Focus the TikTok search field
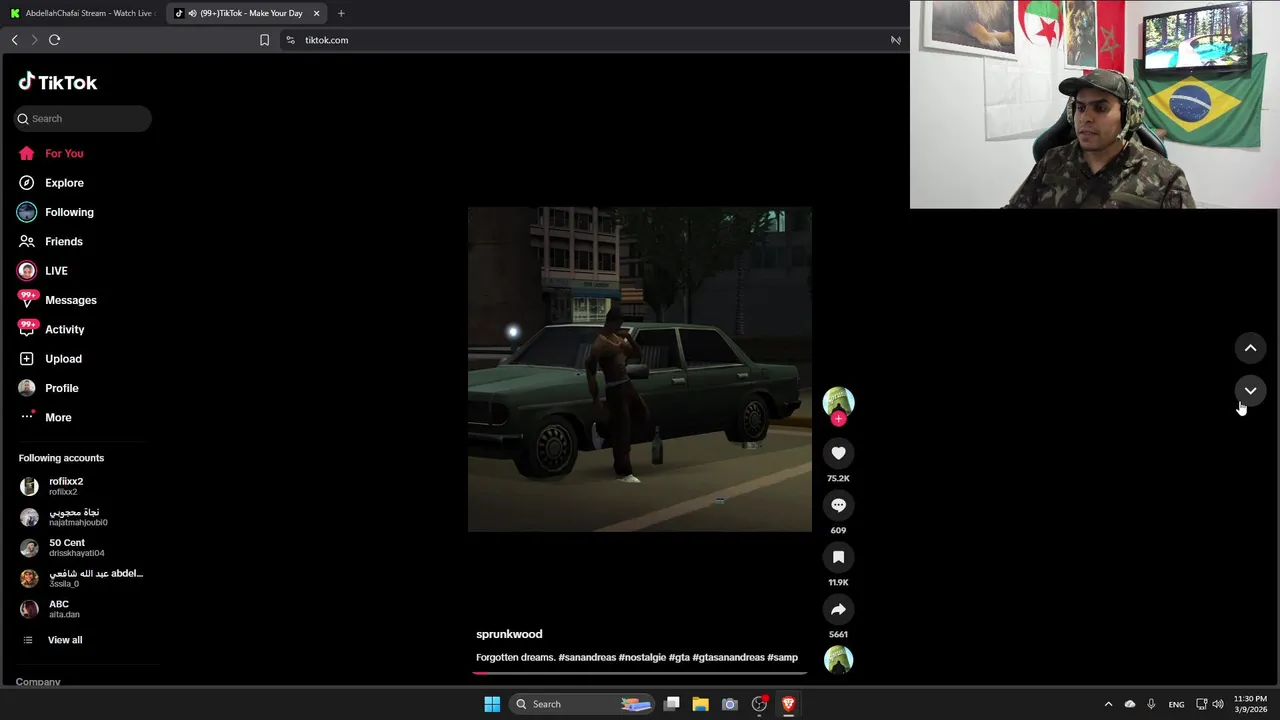The height and width of the screenshot is (720, 1280). click(83, 118)
